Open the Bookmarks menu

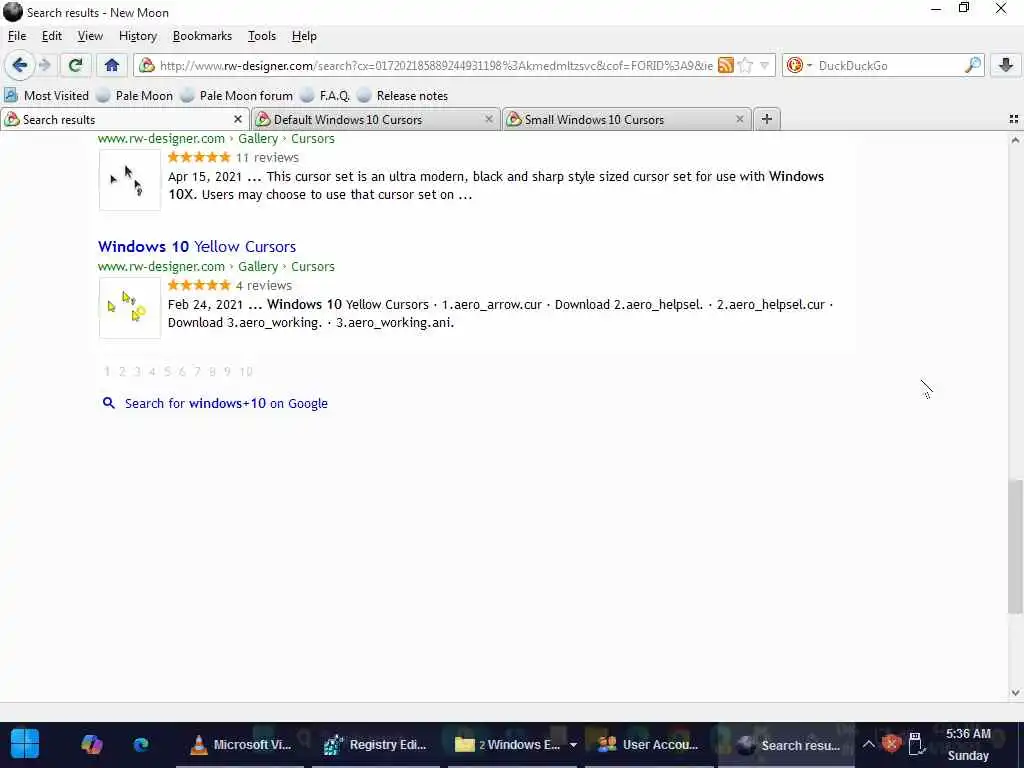click(x=202, y=36)
